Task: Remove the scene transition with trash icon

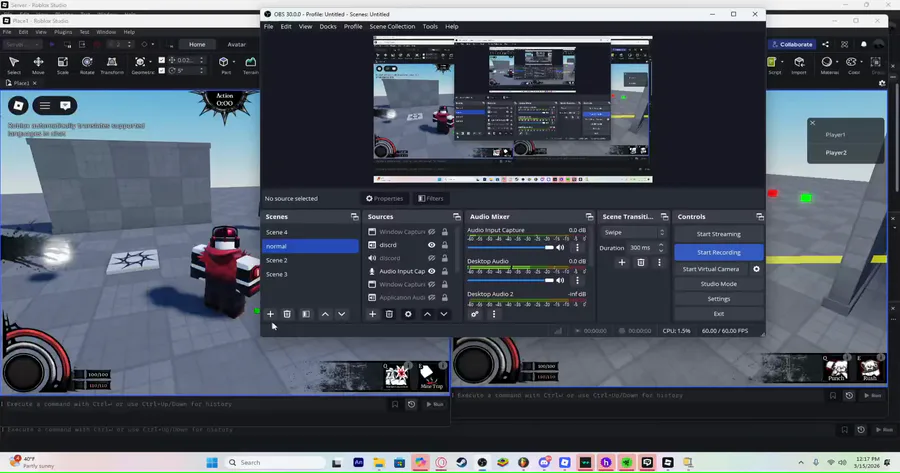Action: pos(641,262)
